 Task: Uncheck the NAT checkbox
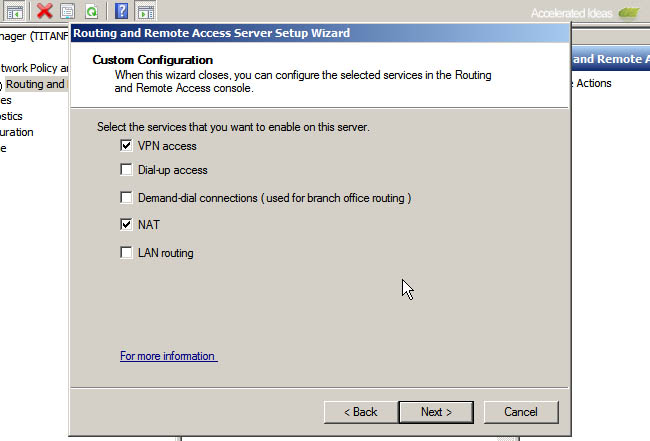126,224
